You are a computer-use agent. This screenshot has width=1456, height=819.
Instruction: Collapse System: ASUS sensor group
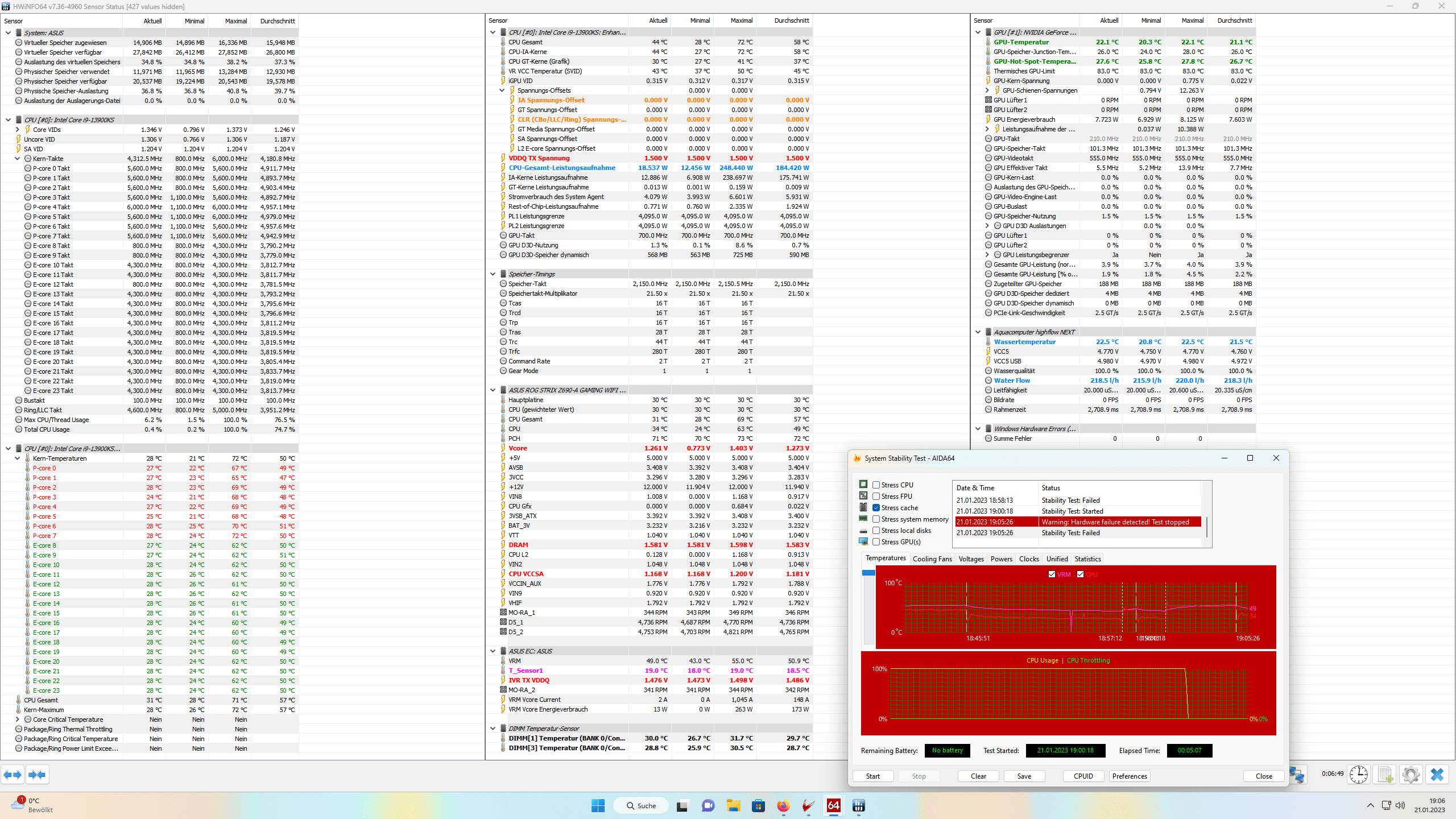click(9, 33)
